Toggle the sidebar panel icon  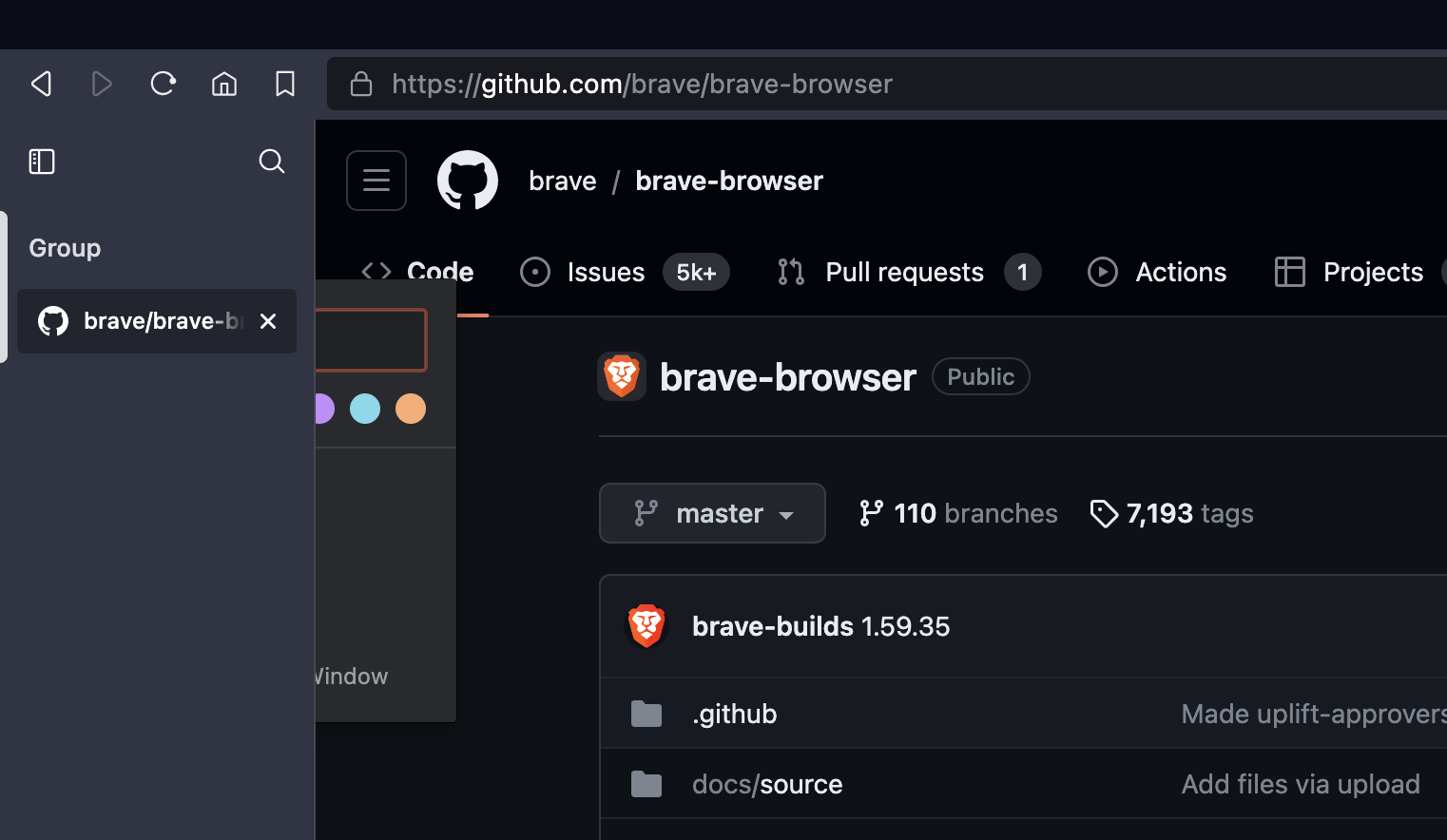[42, 162]
